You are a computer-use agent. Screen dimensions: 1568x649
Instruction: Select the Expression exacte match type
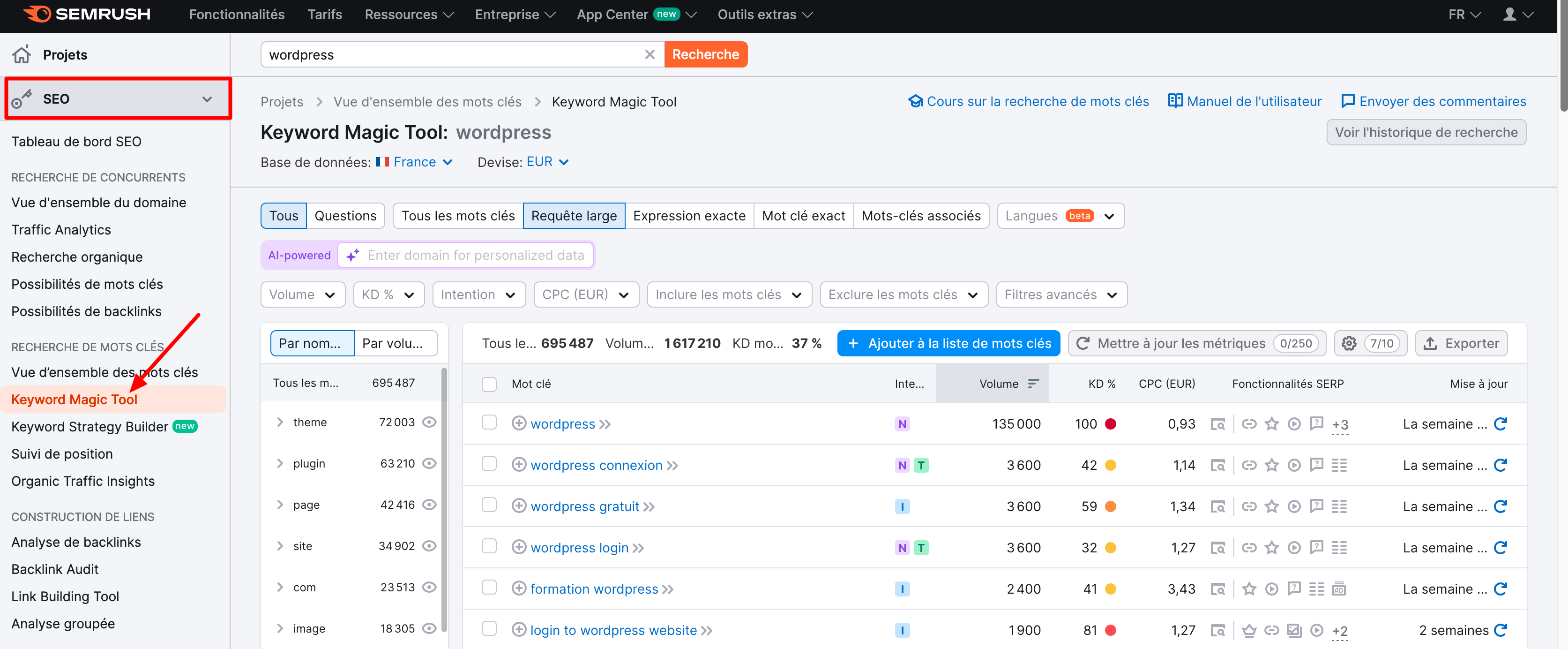pos(689,216)
